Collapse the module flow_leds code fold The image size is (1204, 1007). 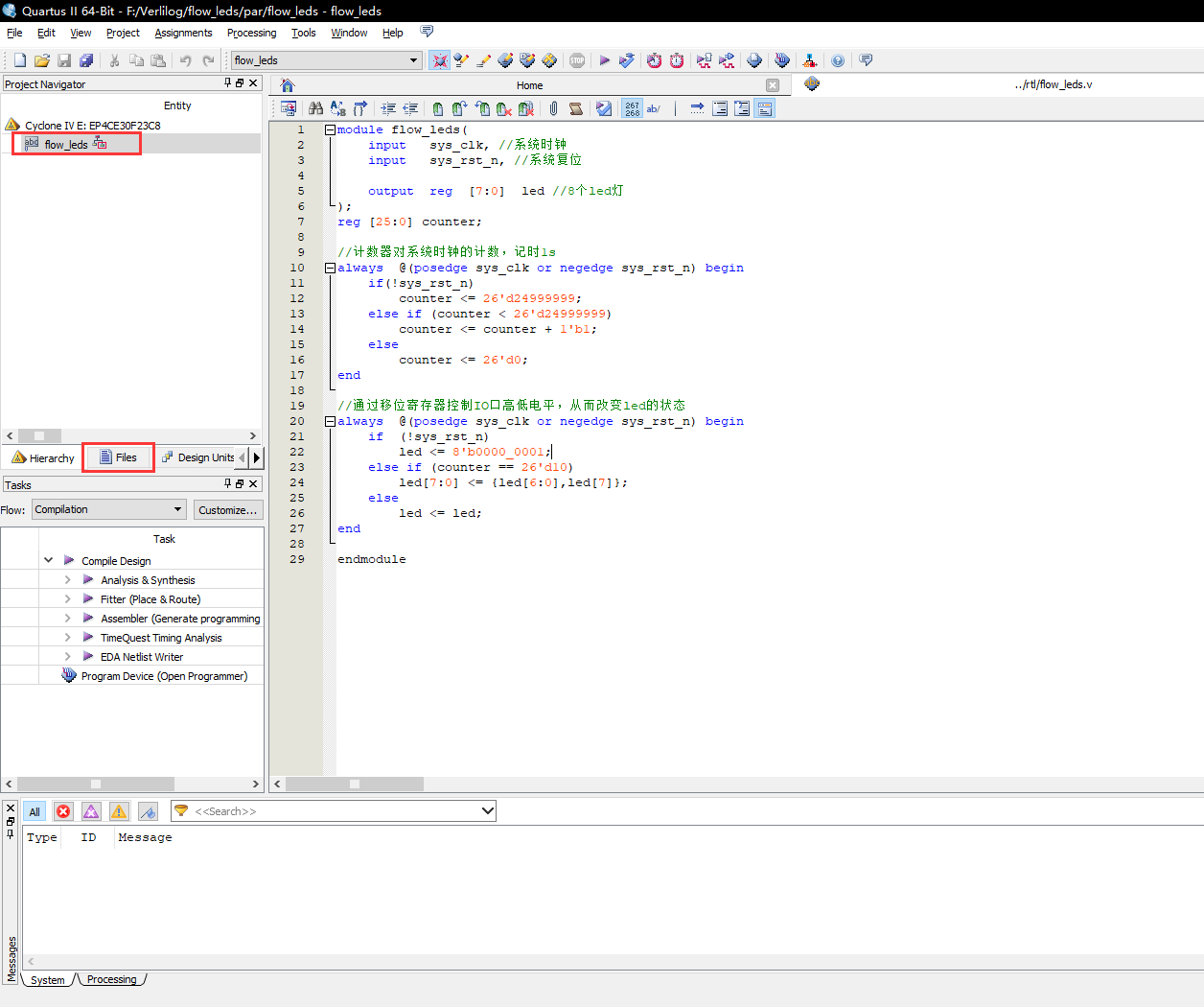(330, 129)
